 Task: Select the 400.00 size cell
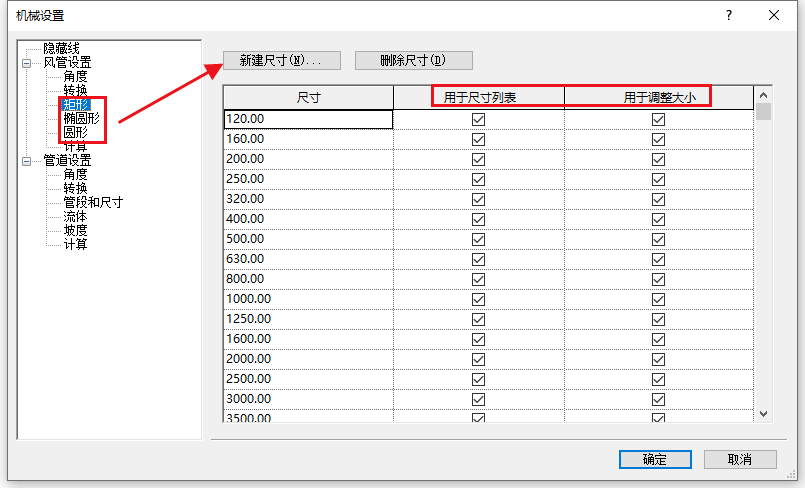[309, 219]
